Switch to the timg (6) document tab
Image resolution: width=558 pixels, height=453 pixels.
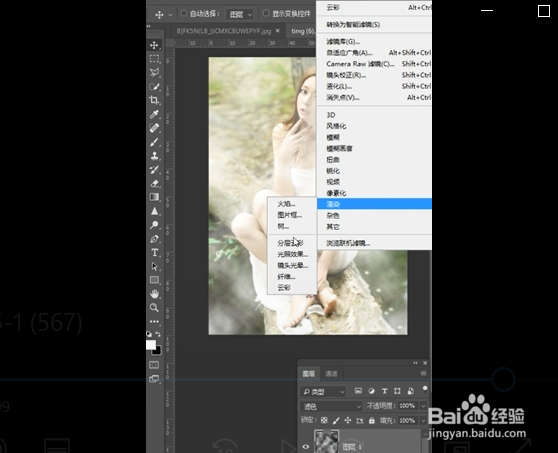[302, 31]
